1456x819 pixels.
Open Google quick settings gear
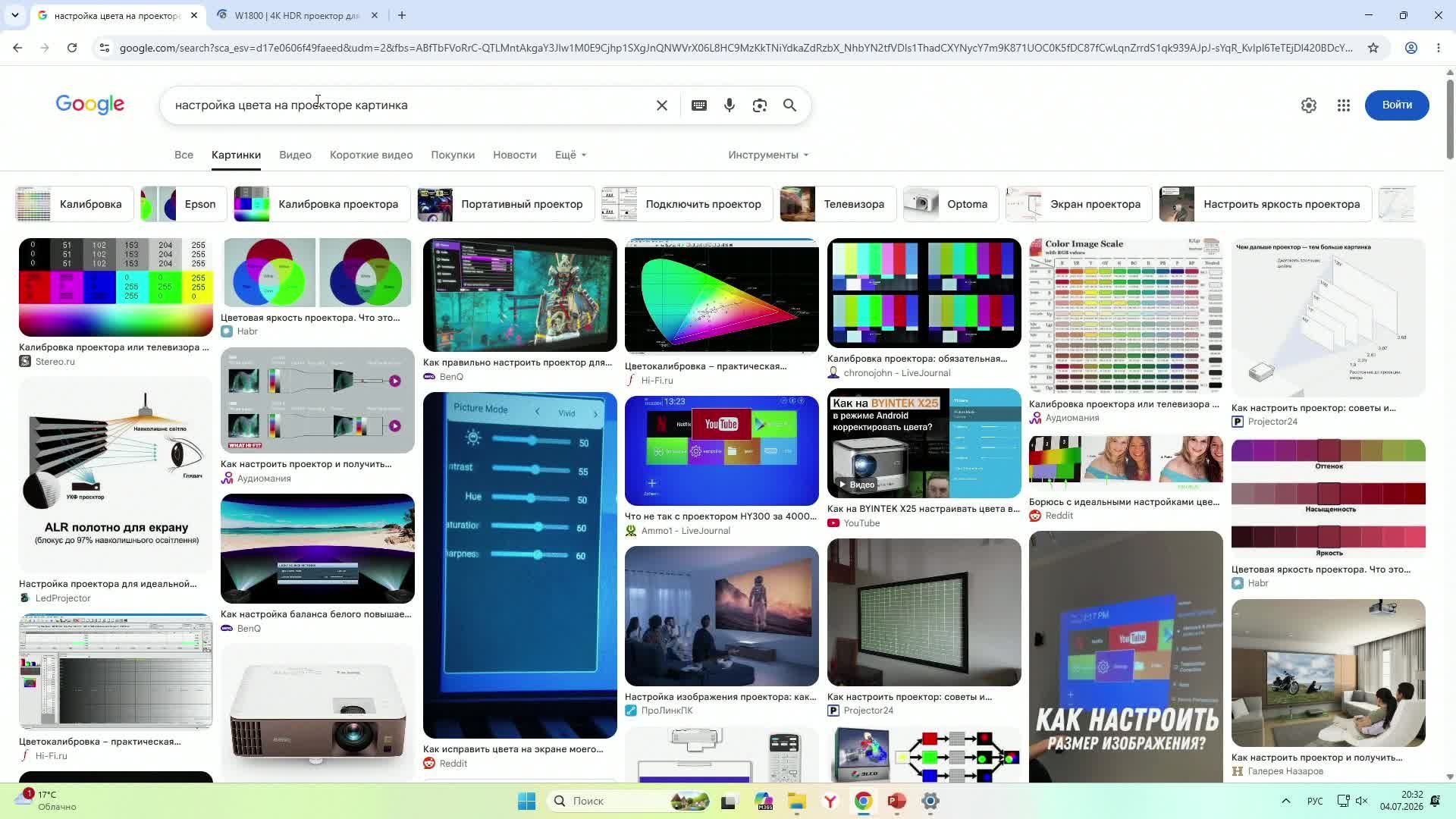1309,105
